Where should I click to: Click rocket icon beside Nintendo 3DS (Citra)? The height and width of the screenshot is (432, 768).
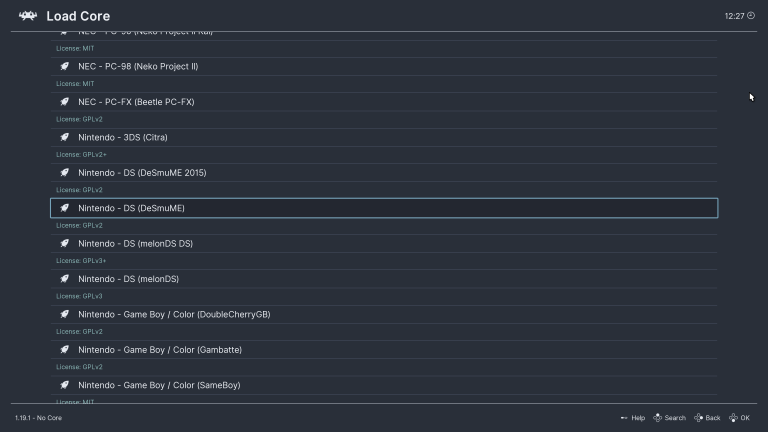click(64, 137)
